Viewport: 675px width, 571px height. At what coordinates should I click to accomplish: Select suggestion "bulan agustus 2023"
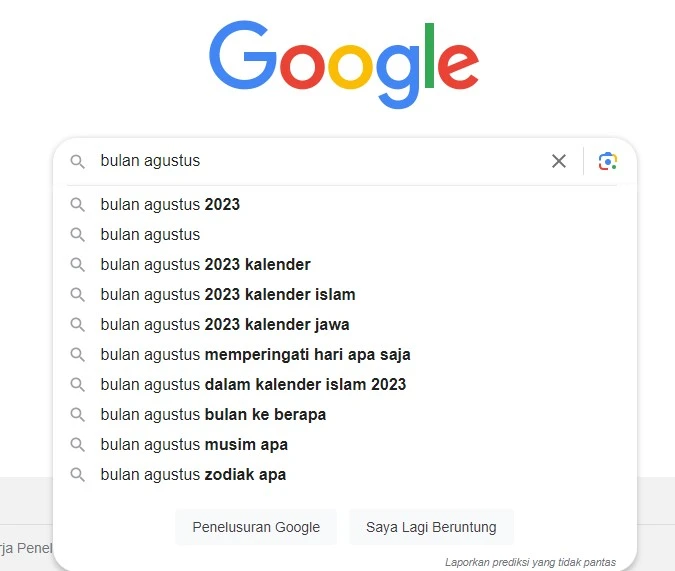170,205
